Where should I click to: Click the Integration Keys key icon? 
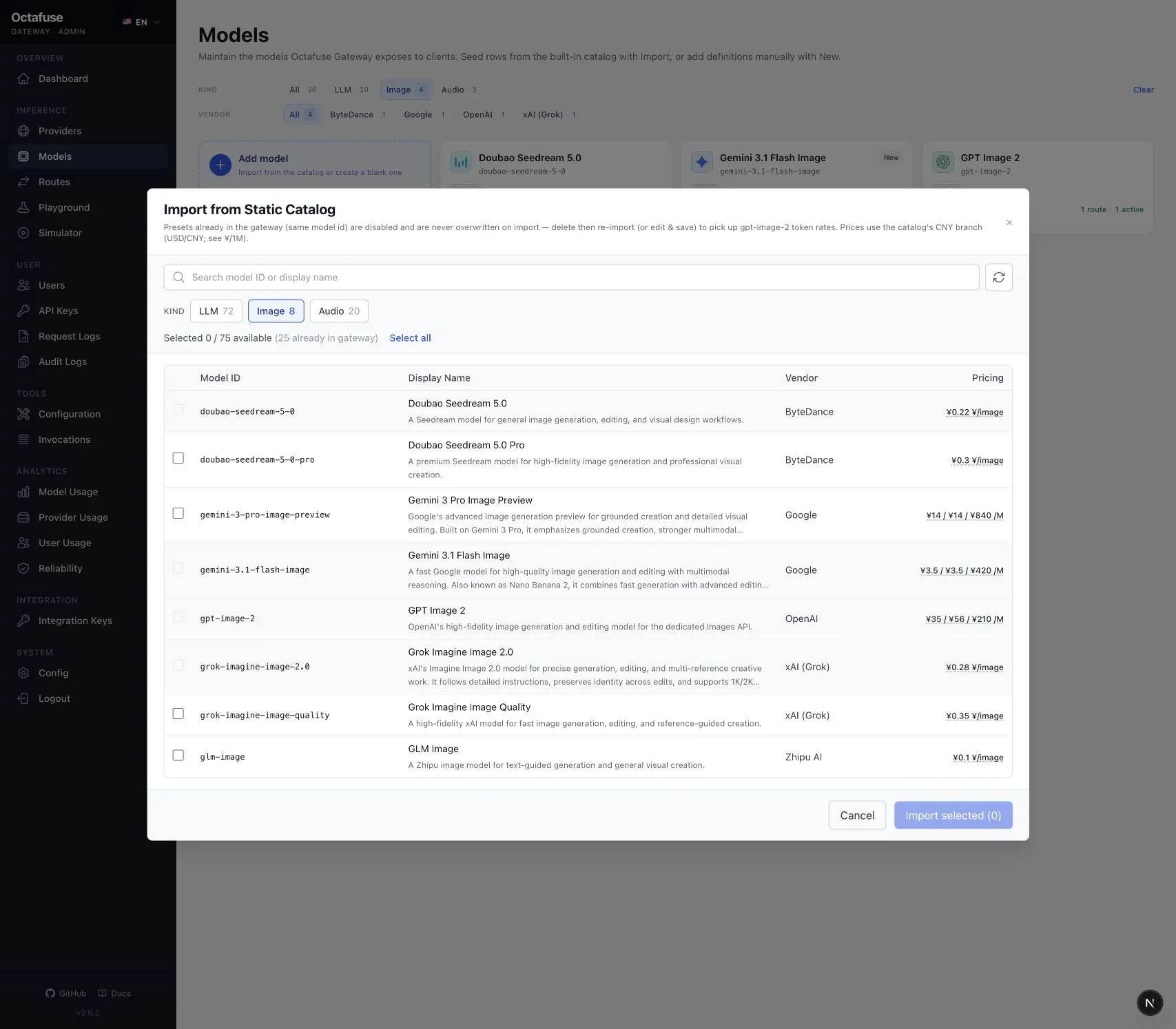23,621
